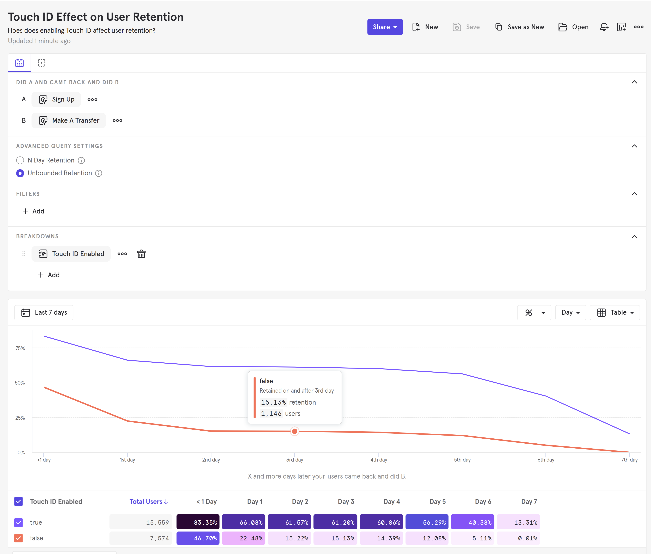Toggle the Touch ID Enabled header checkbox
651x554 pixels.
[x=18, y=501]
